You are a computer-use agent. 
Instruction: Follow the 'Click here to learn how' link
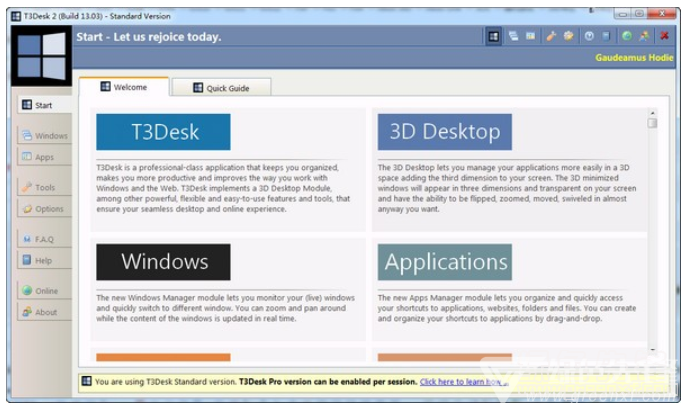[x=464, y=382]
